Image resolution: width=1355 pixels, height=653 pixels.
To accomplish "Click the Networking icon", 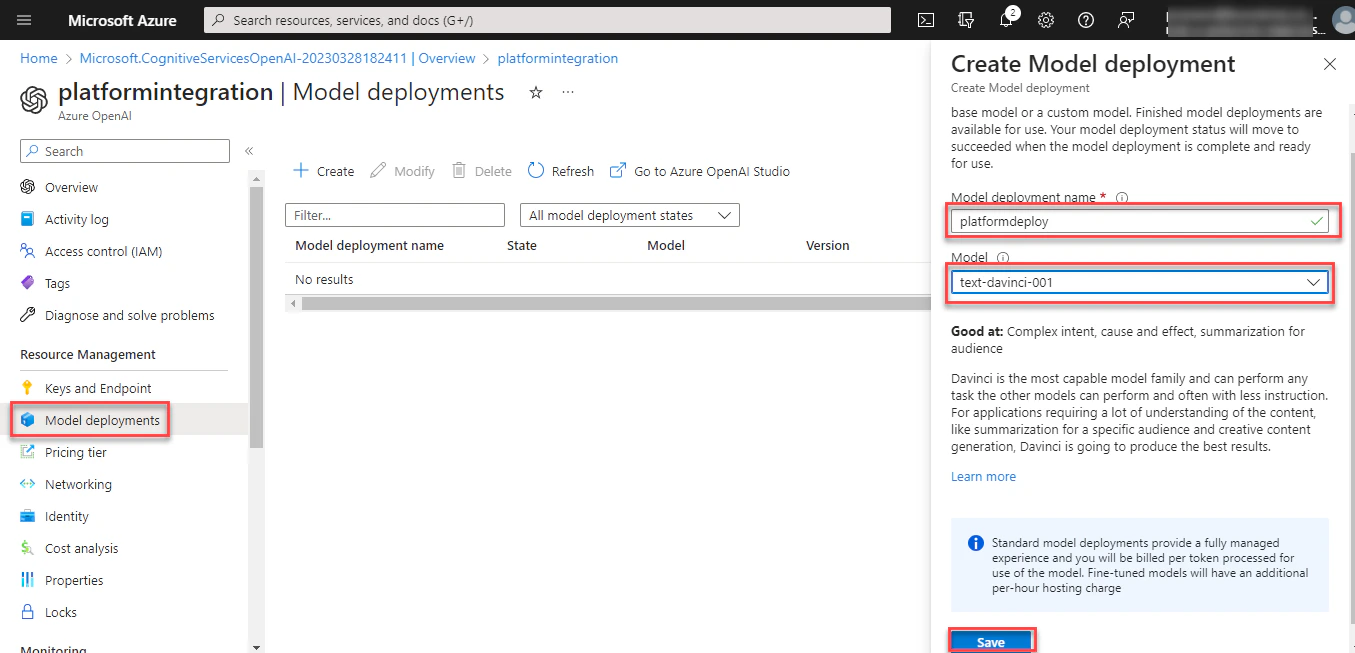I will (x=28, y=484).
